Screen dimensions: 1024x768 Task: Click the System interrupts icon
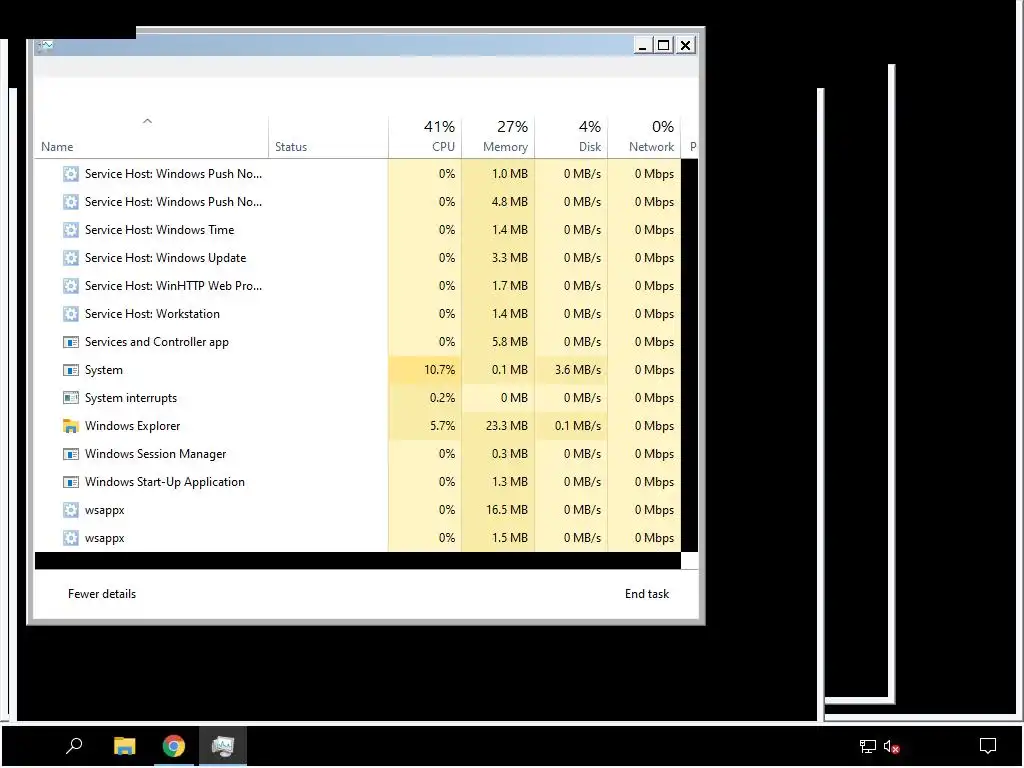pos(71,398)
